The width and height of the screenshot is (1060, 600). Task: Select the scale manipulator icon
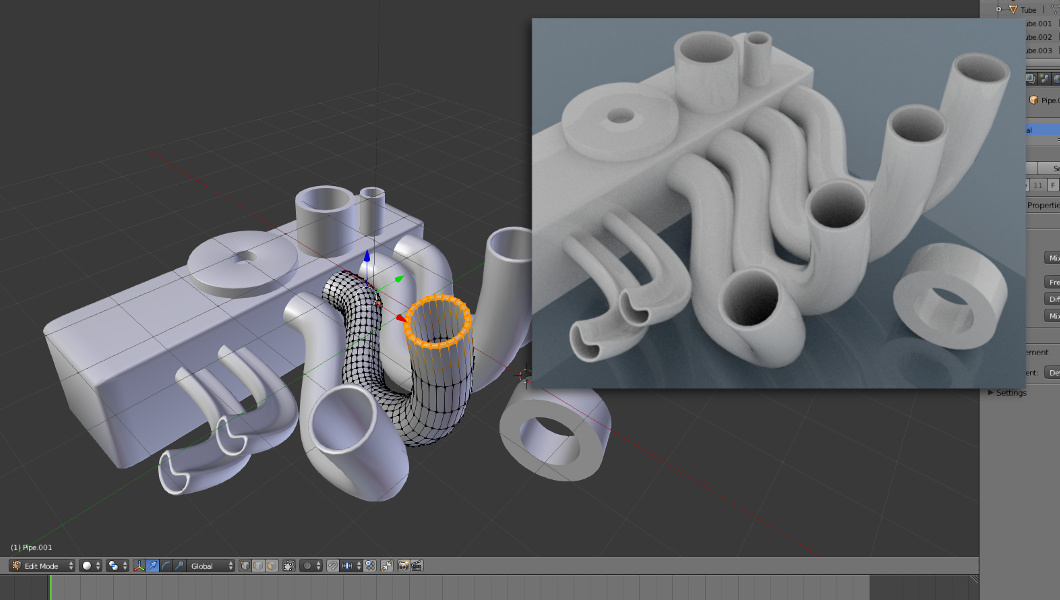click(178, 566)
